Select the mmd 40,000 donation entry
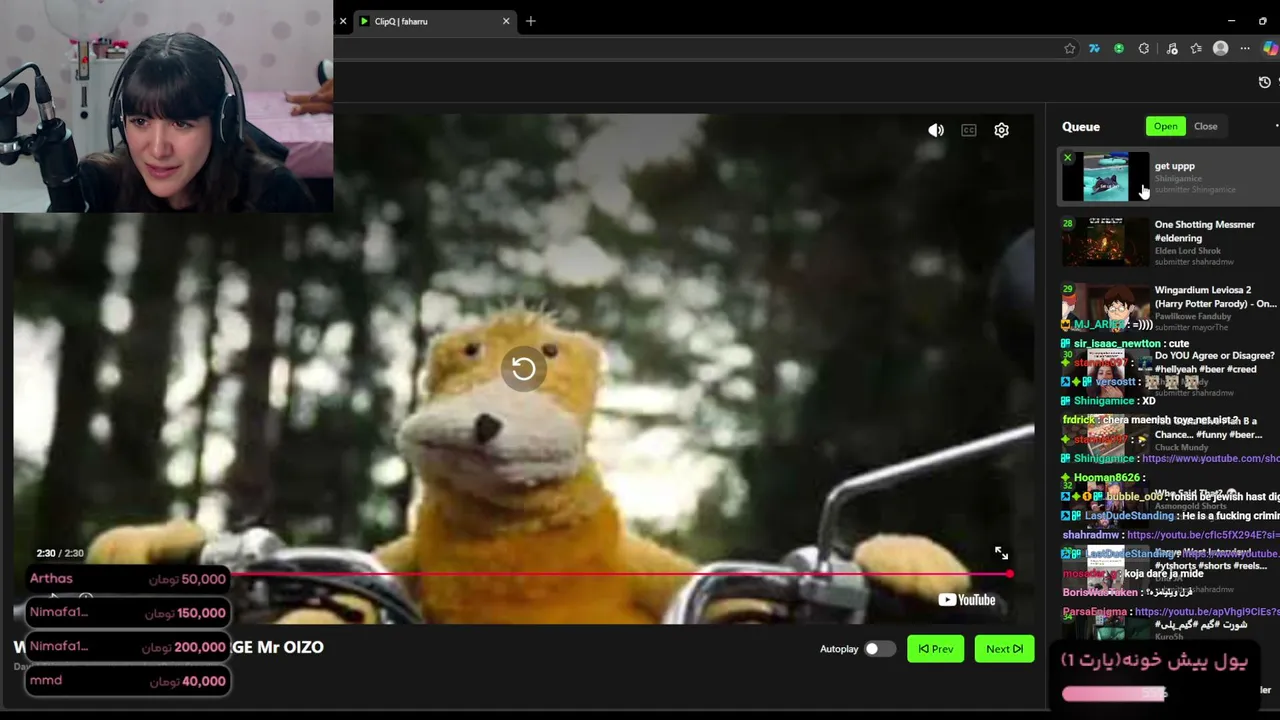Screen dimensions: 1280x720 tap(128, 681)
